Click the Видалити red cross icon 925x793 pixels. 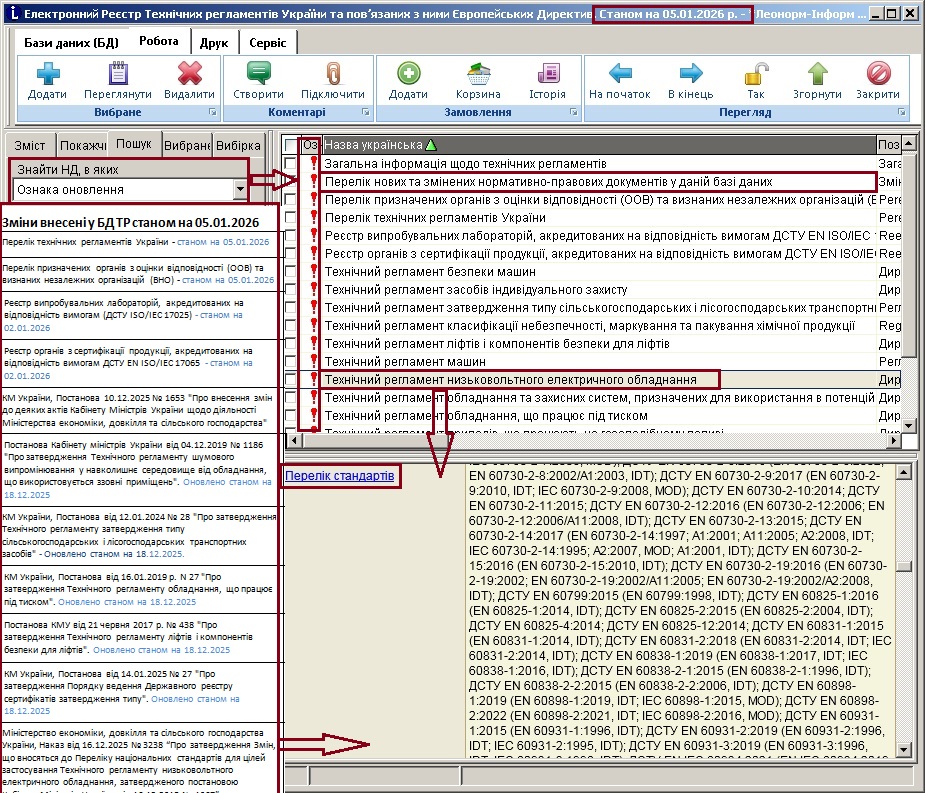point(189,74)
